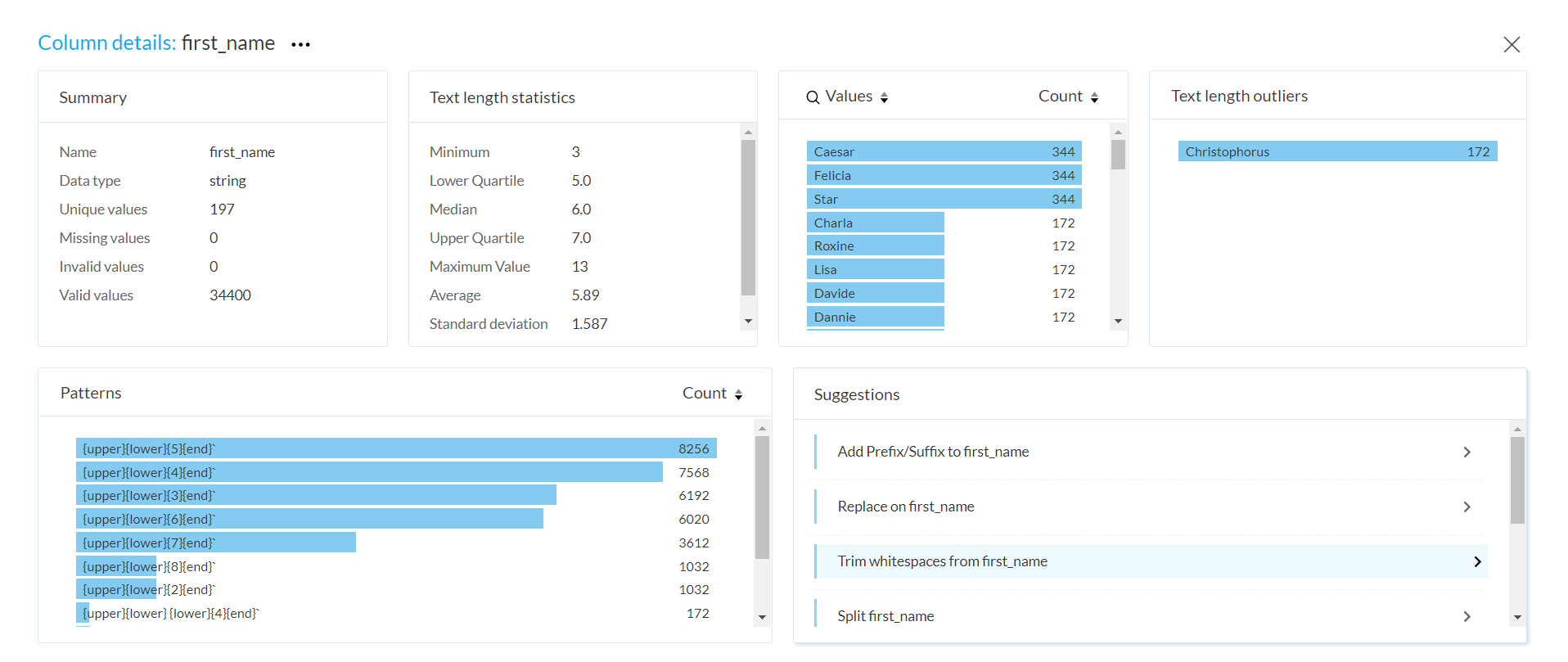Click the Suggestions panel scrollbar thumb

1517,480
